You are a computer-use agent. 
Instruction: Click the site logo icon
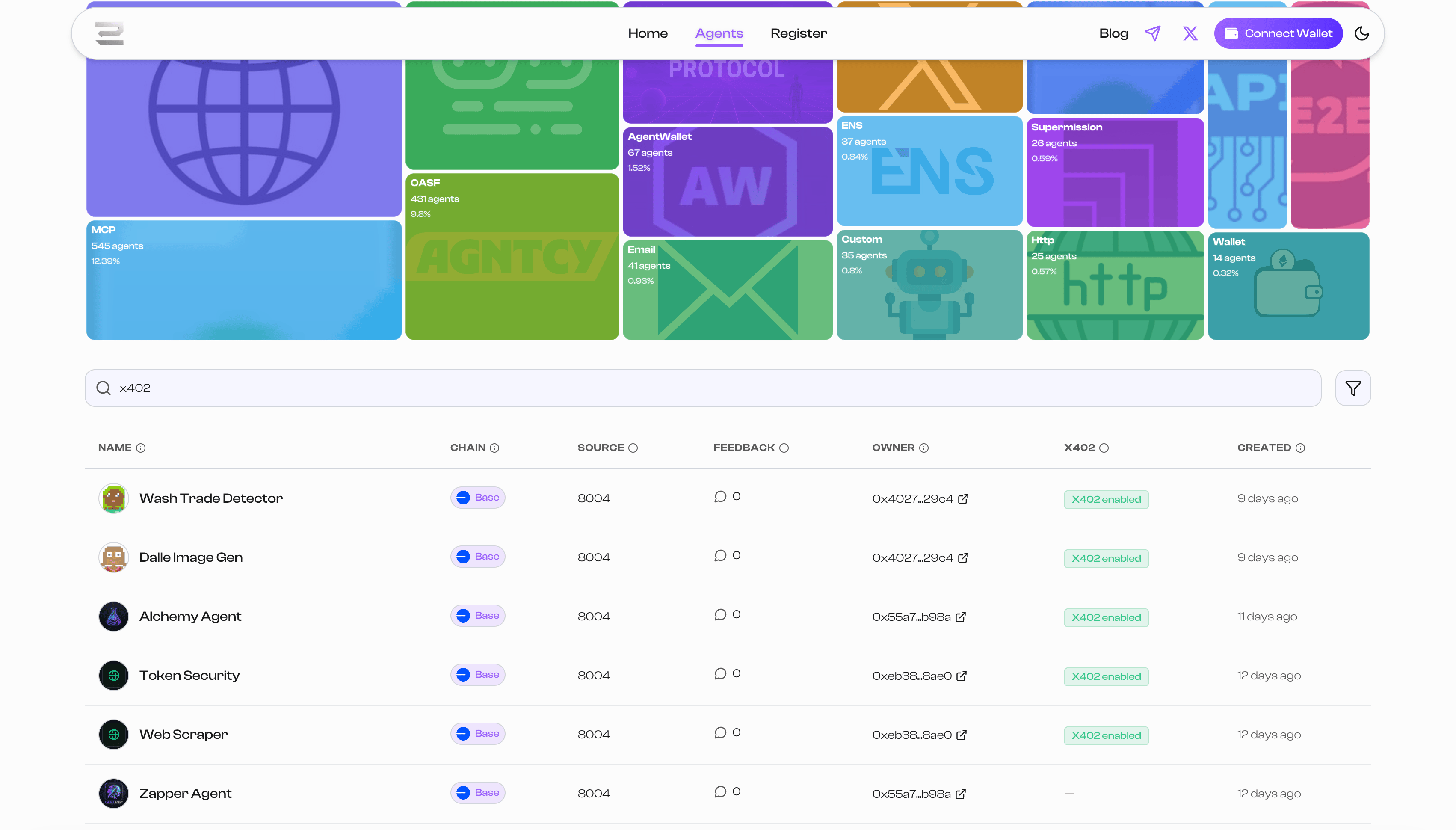(x=109, y=33)
